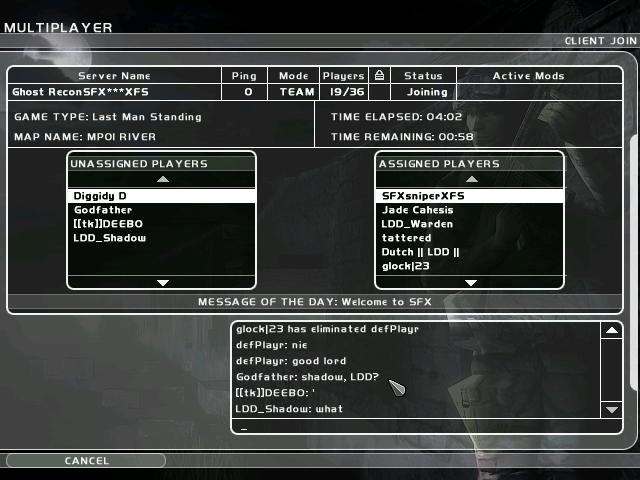The image size is (640, 480).
Task: Click the Active Mods column header
Action: tap(539, 76)
